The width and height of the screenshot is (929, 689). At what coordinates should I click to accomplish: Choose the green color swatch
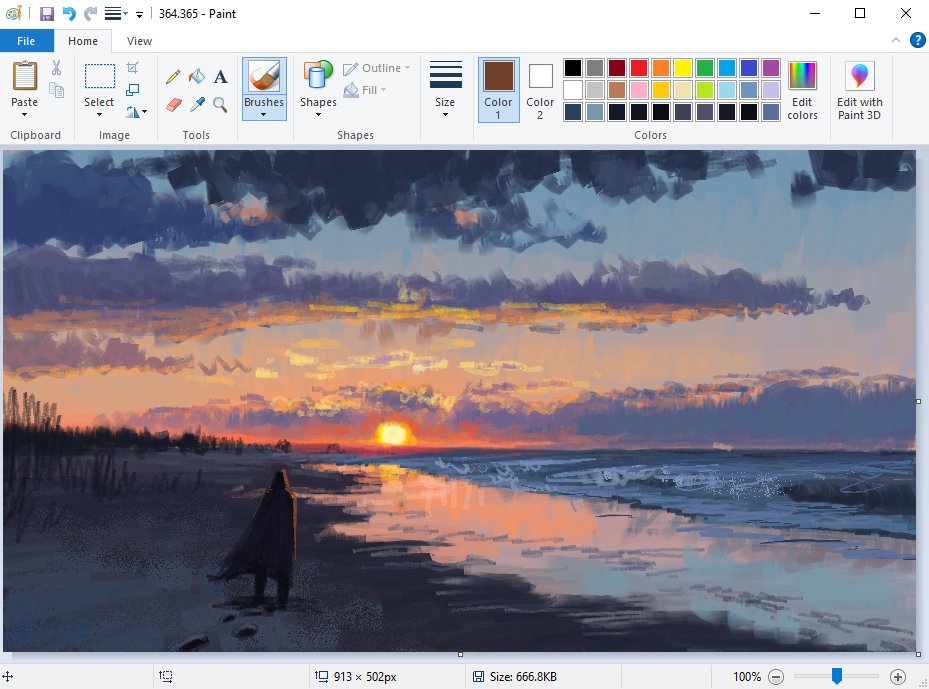[704, 68]
